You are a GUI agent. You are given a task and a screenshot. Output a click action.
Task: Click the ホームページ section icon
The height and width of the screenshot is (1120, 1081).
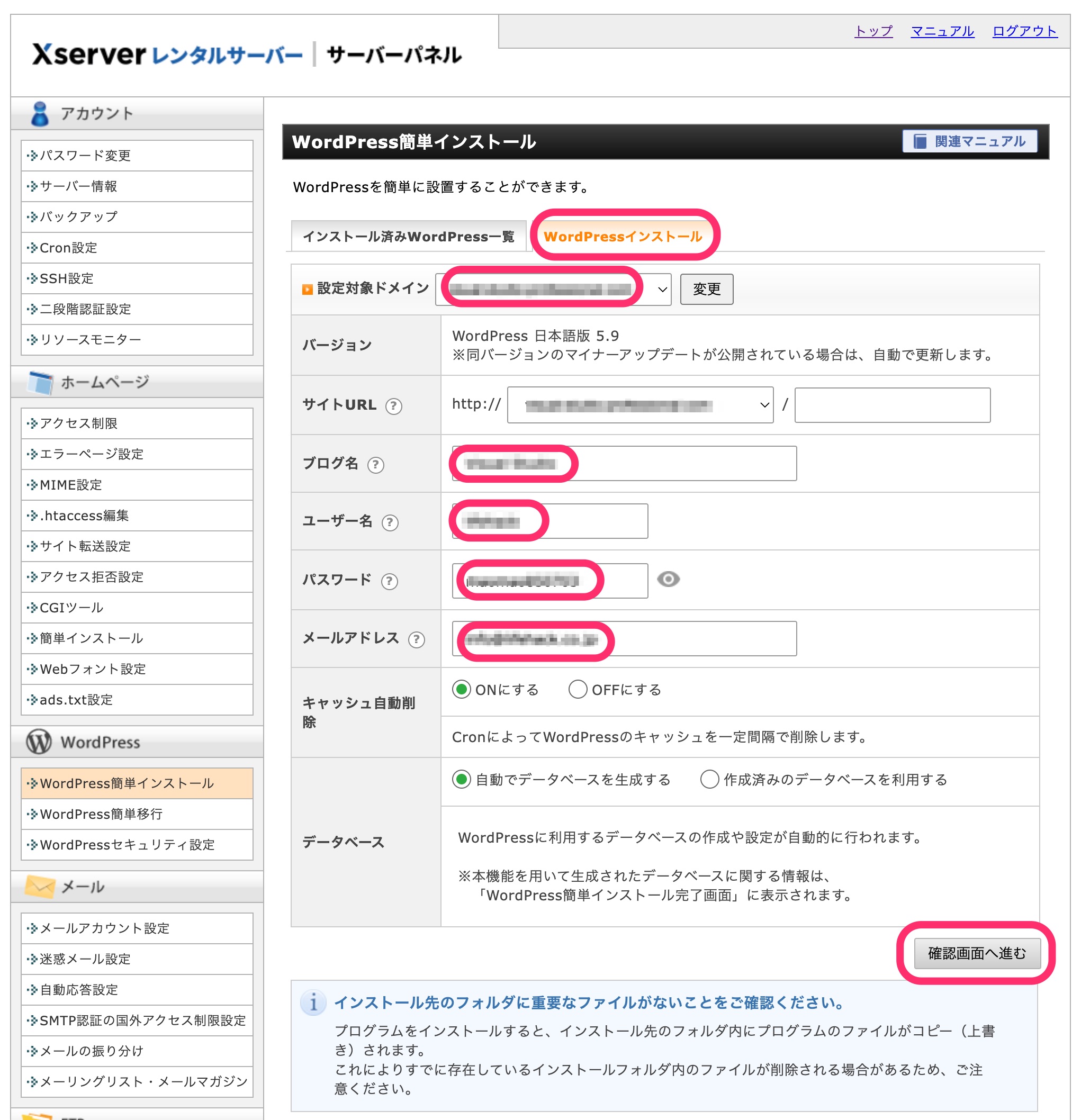coord(41,382)
